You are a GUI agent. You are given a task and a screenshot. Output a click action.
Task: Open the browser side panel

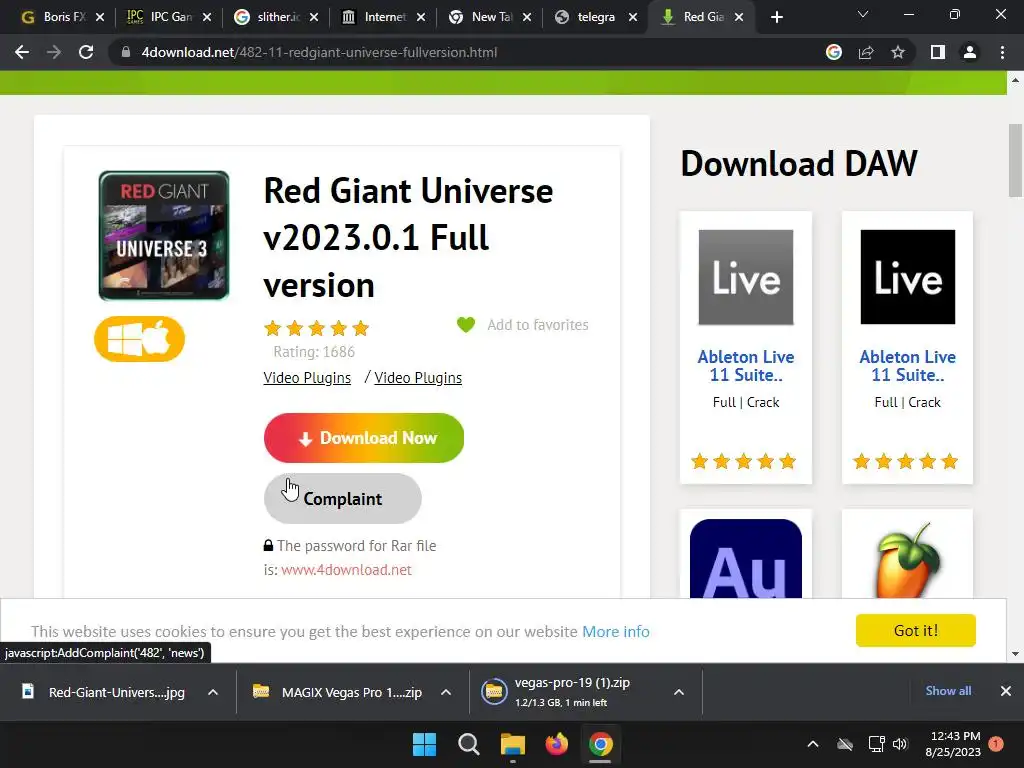938,52
